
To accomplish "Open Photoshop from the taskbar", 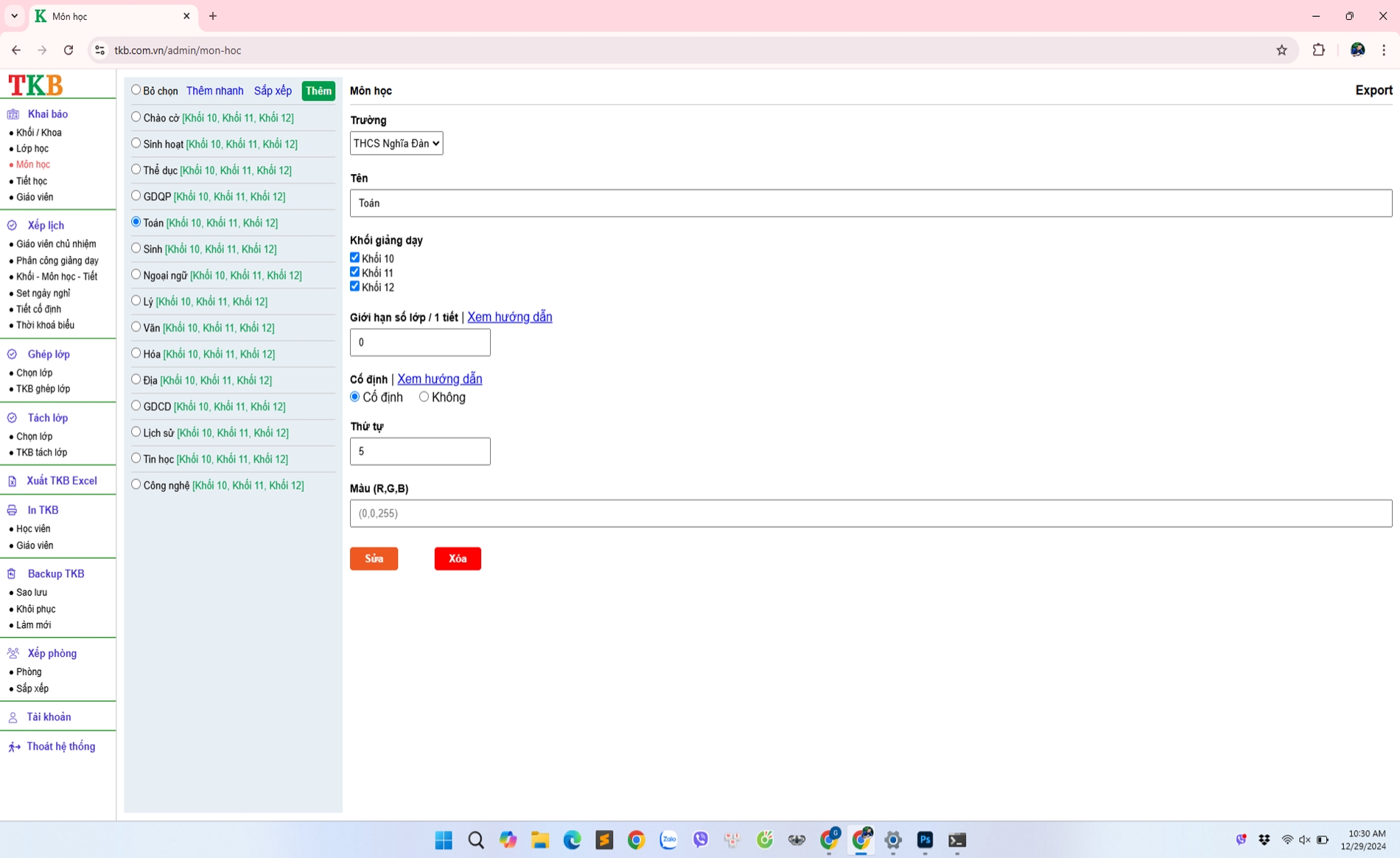I will pos(925,840).
